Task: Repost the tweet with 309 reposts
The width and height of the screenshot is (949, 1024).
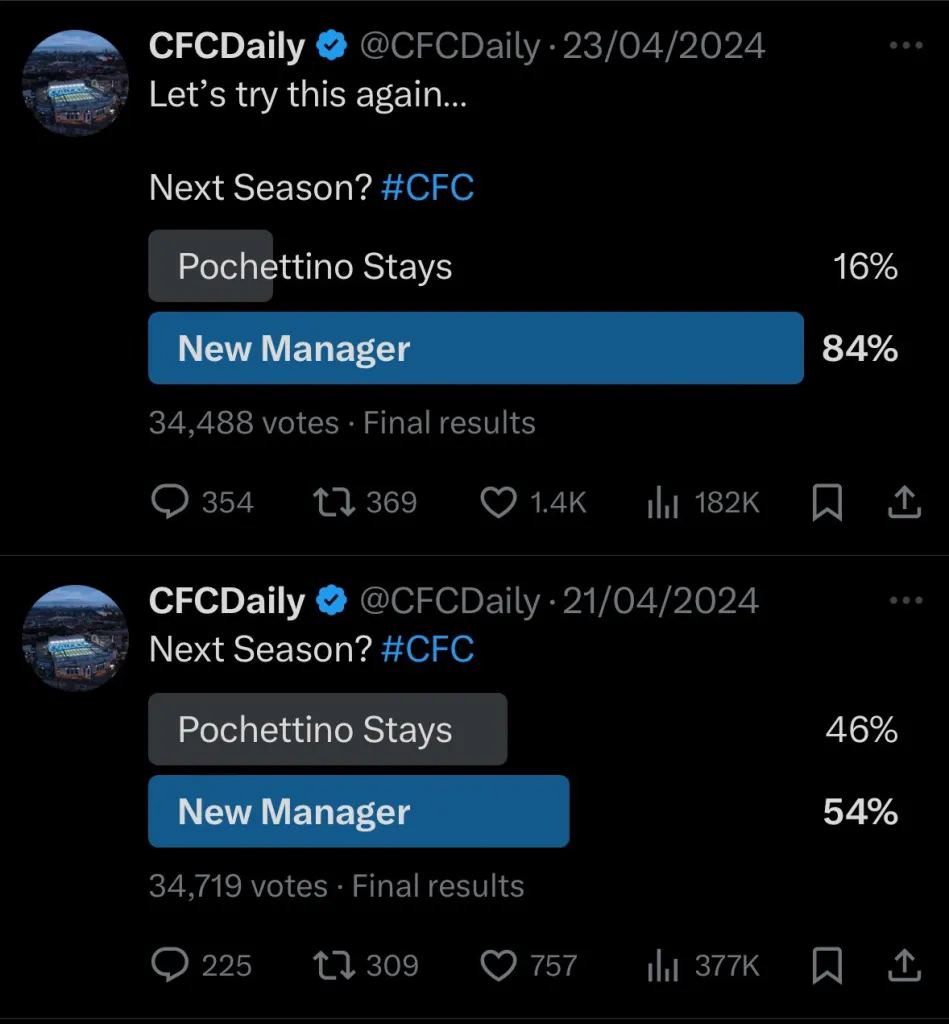Action: tap(336, 965)
